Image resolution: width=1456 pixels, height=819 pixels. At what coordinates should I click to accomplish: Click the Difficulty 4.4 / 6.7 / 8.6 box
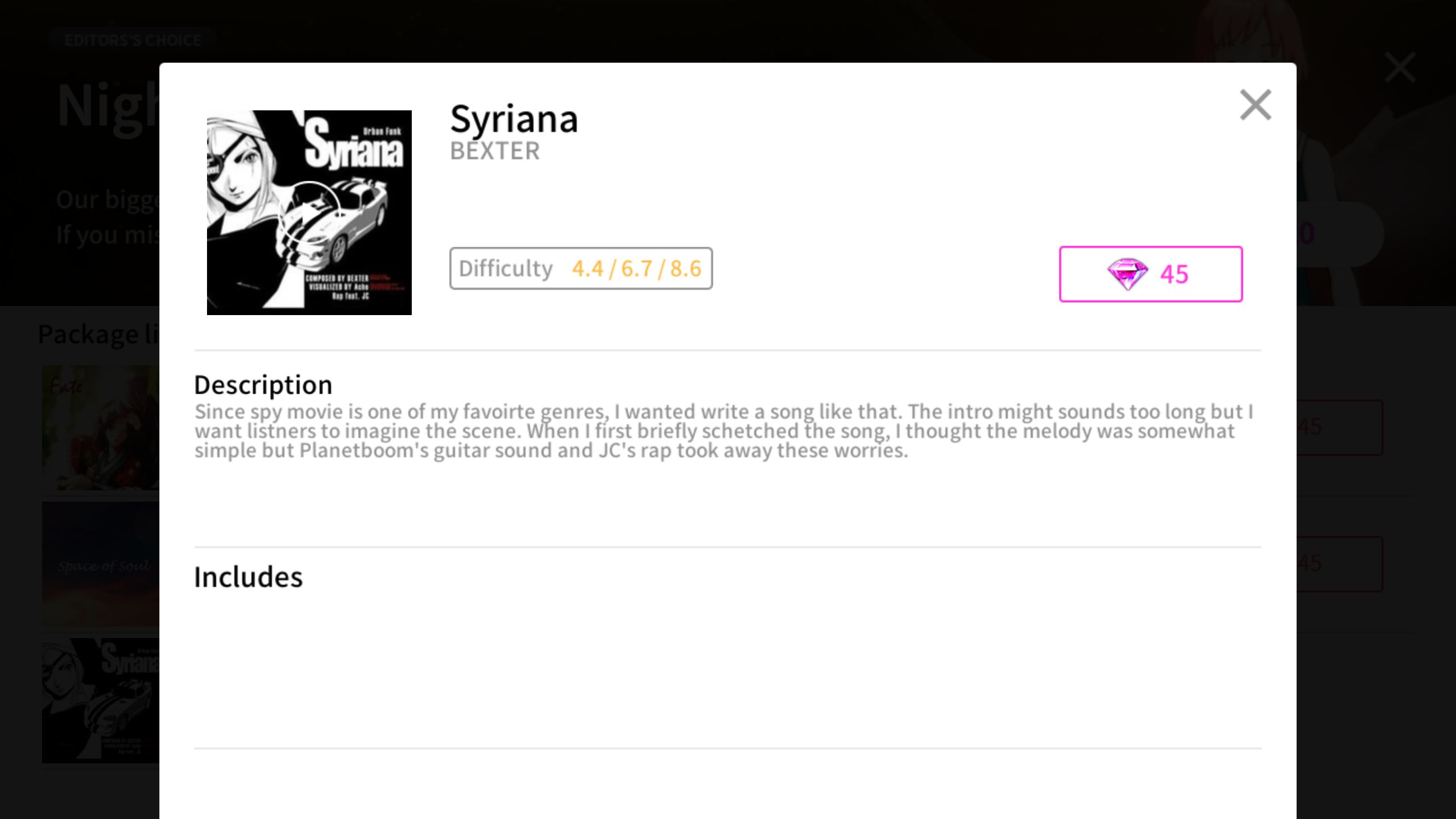click(581, 268)
